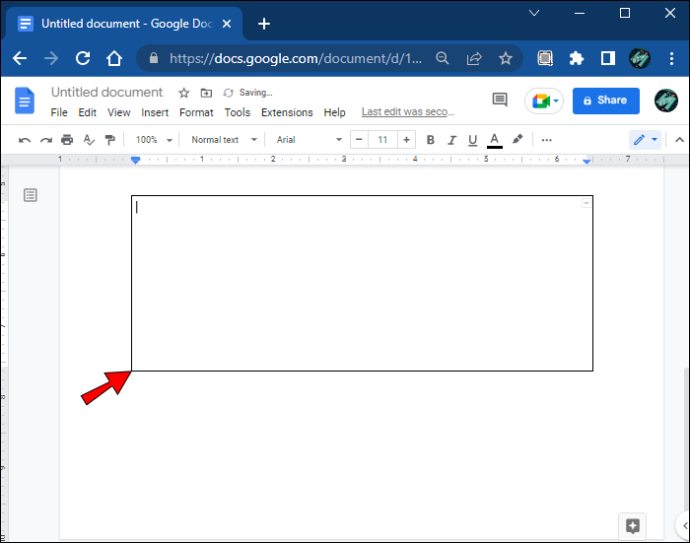Hide the menus with the up chevron
The image size is (690, 543).
click(679, 140)
